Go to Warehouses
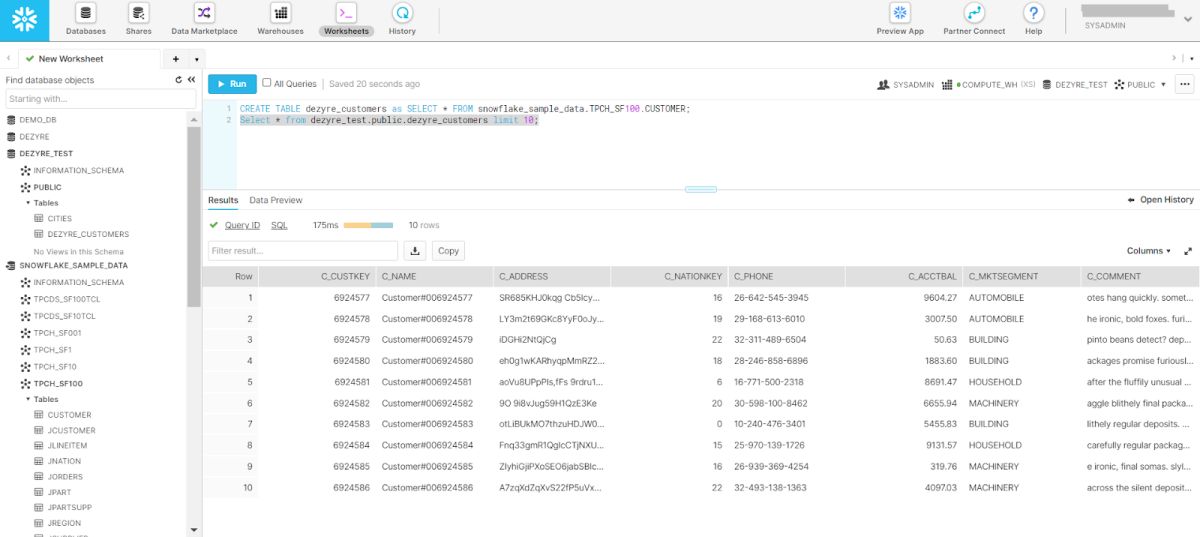The height and width of the screenshot is (537, 1200). [x=280, y=19]
